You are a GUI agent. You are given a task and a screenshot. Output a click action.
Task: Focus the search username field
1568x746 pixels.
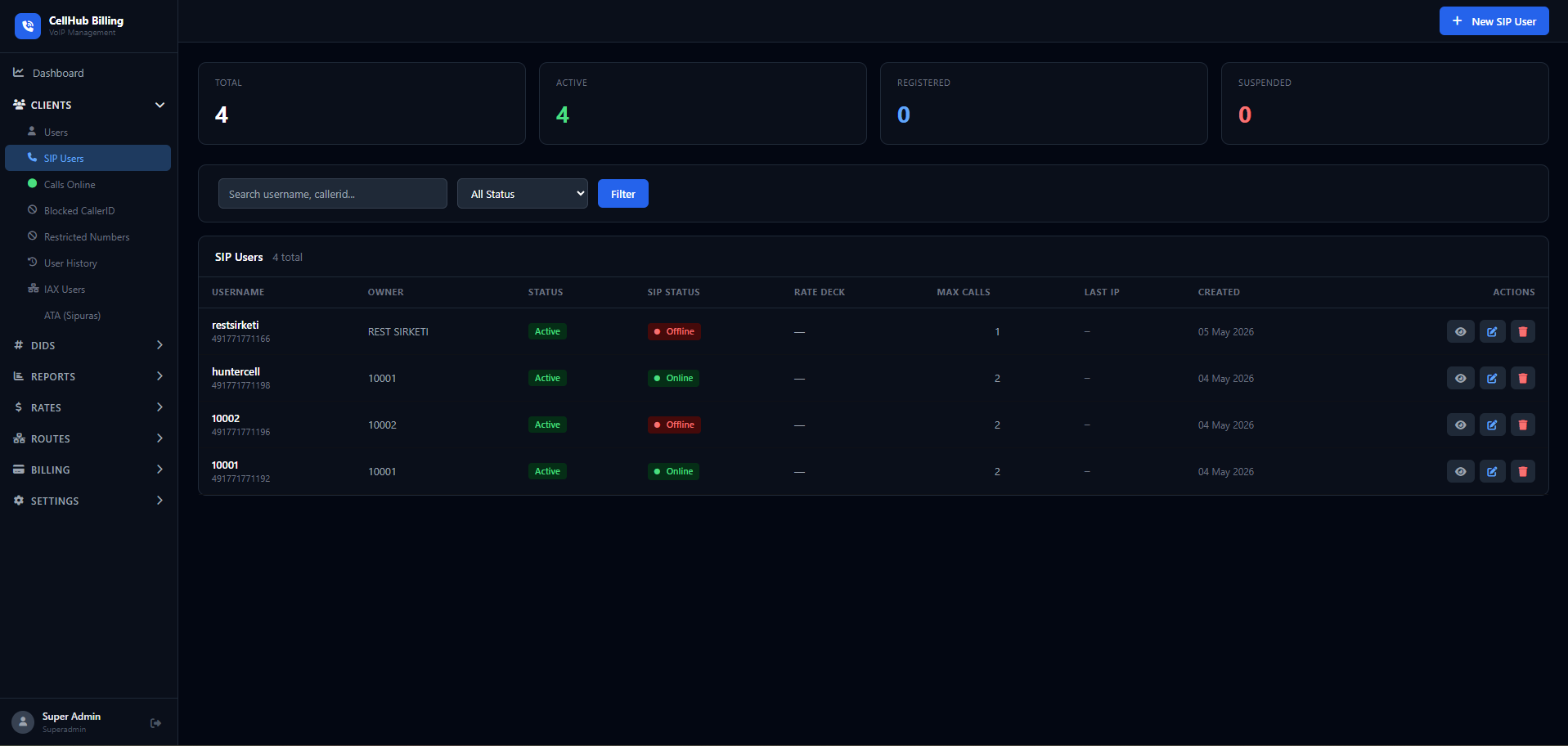point(333,194)
